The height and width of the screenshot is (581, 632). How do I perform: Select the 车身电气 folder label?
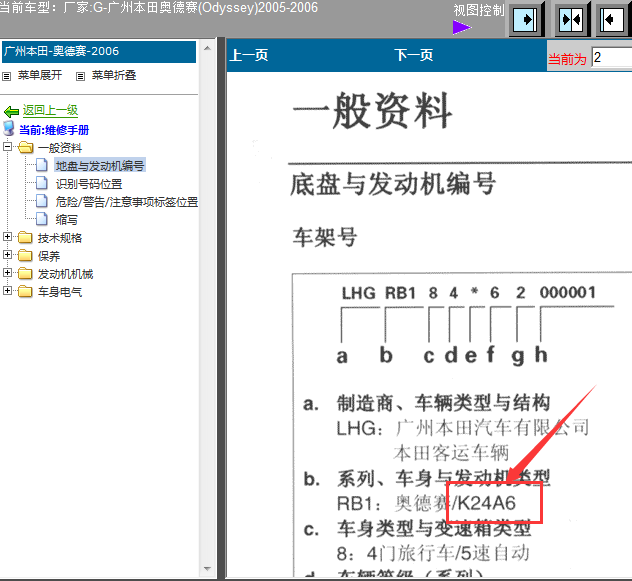click(x=60, y=292)
